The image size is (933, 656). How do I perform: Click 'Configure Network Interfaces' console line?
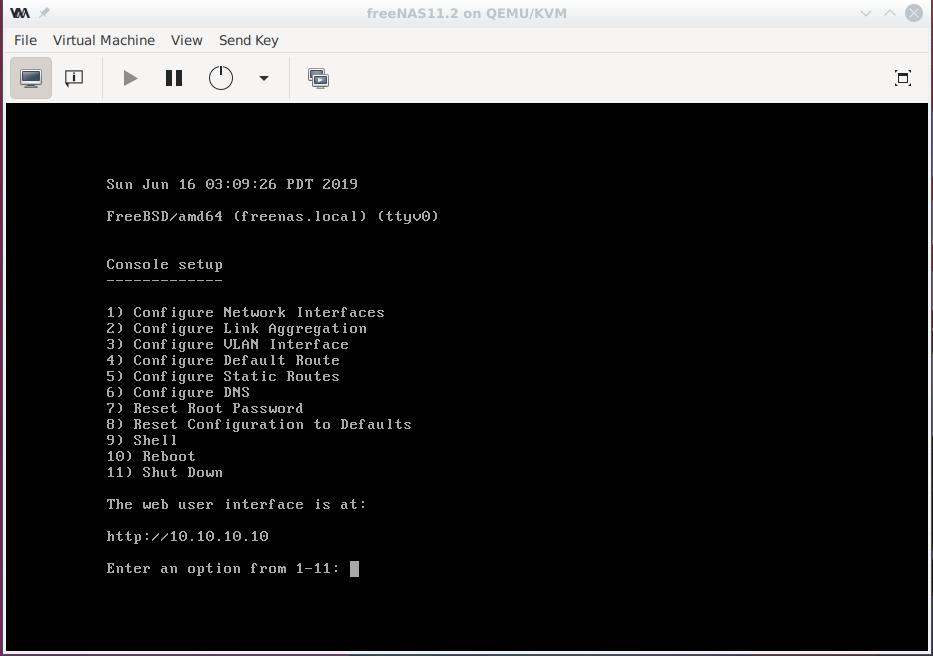point(245,313)
